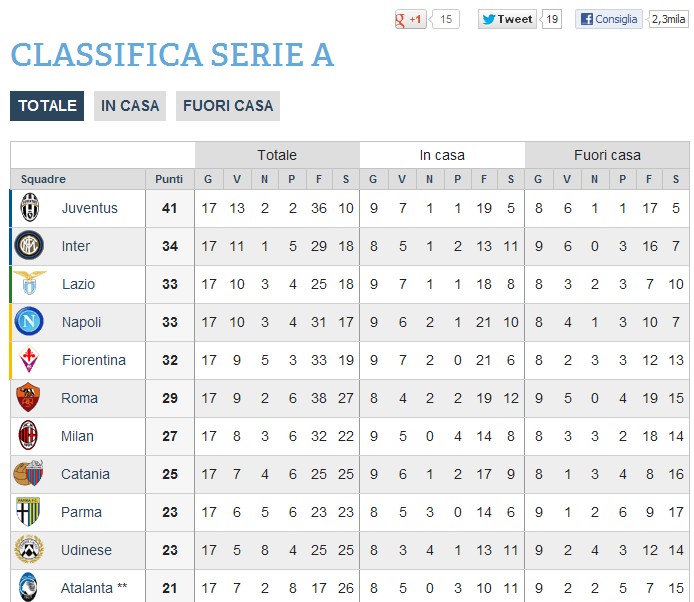Select the TOTALE tab
The image size is (694, 602).
click(x=47, y=106)
